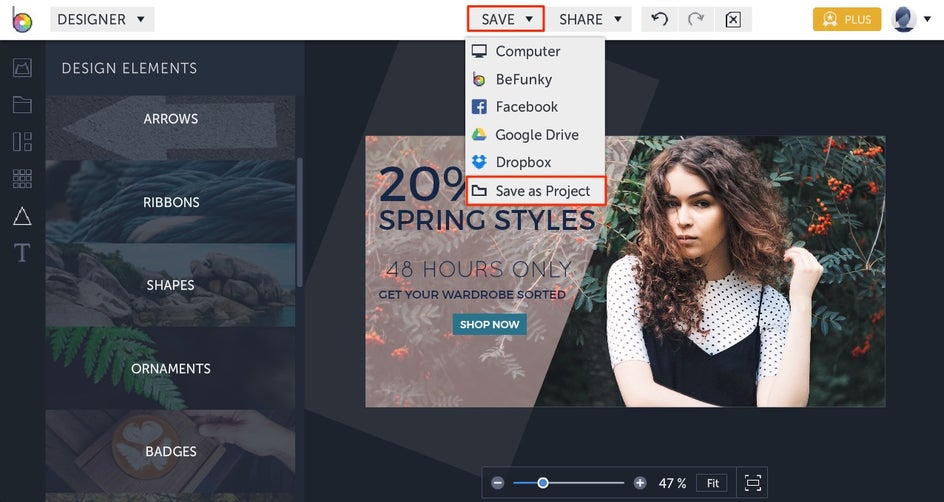The width and height of the screenshot is (944, 502).
Task: Click the Fit zoom button
Action: (x=712, y=483)
